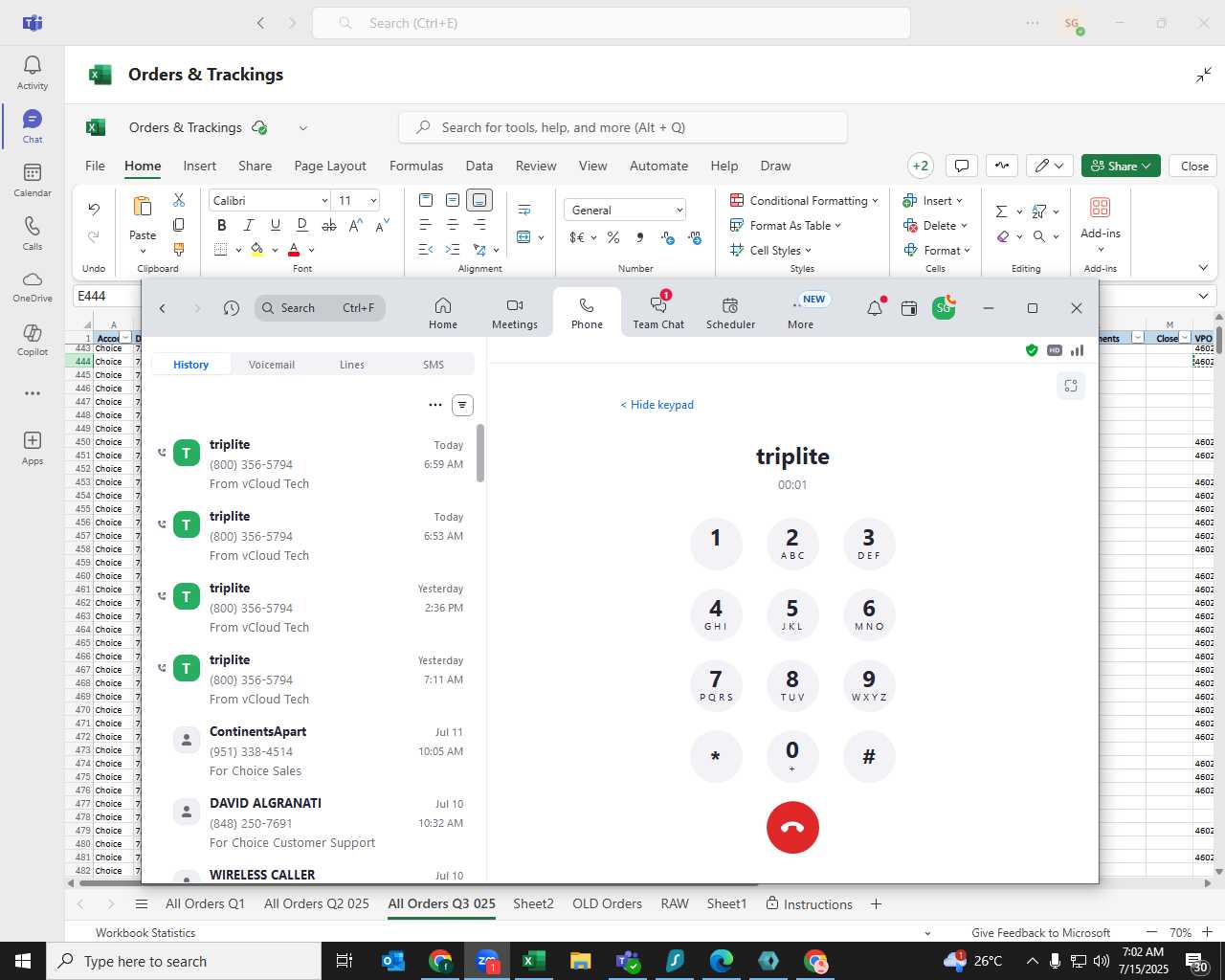This screenshot has width=1225, height=980.
Task: Open Zoom history clock icon
Action: point(231,308)
